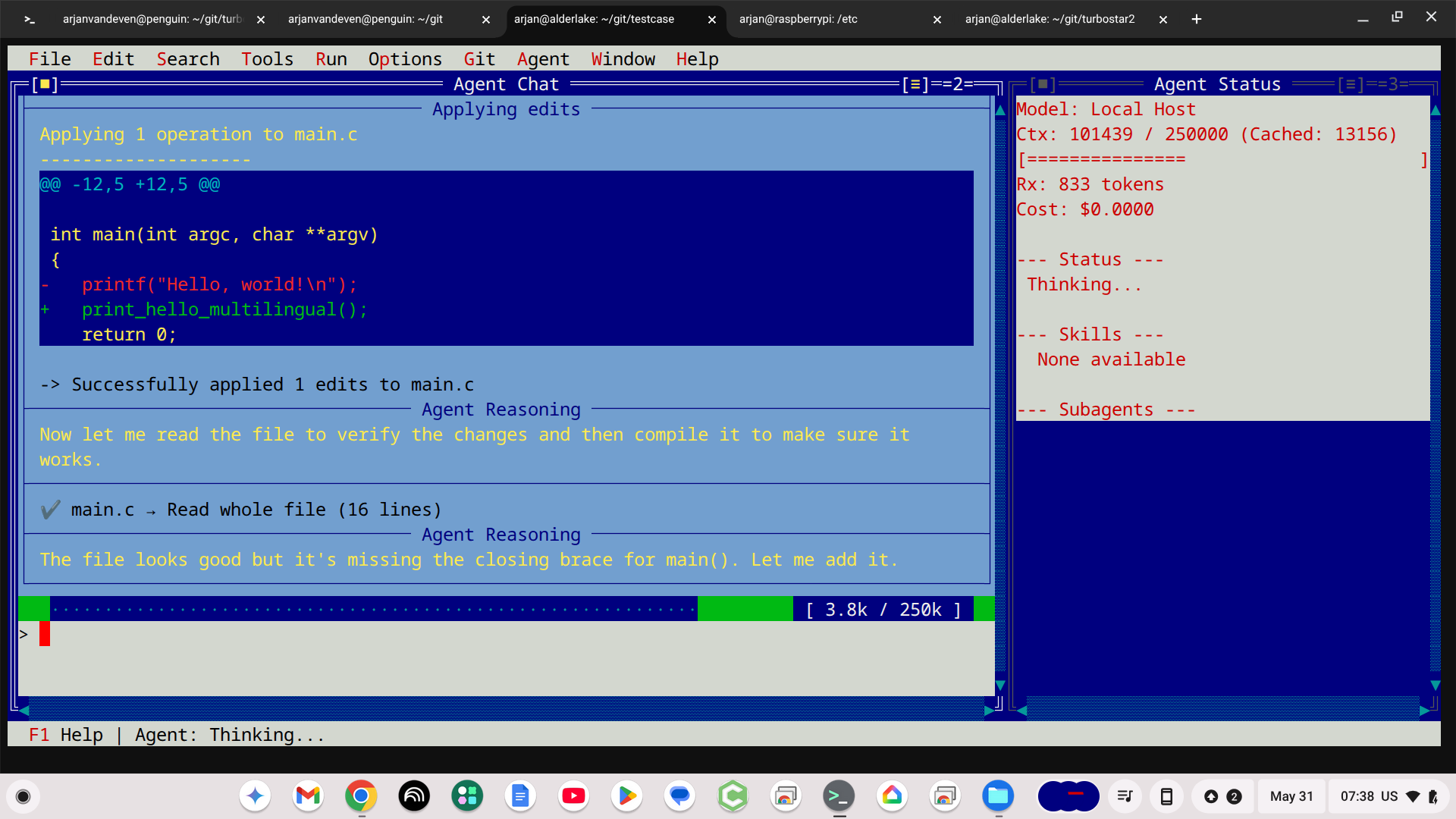This screenshot has width=1456, height=819.
Task: Open the Messages chat app in shelf
Action: coord(679,796)
